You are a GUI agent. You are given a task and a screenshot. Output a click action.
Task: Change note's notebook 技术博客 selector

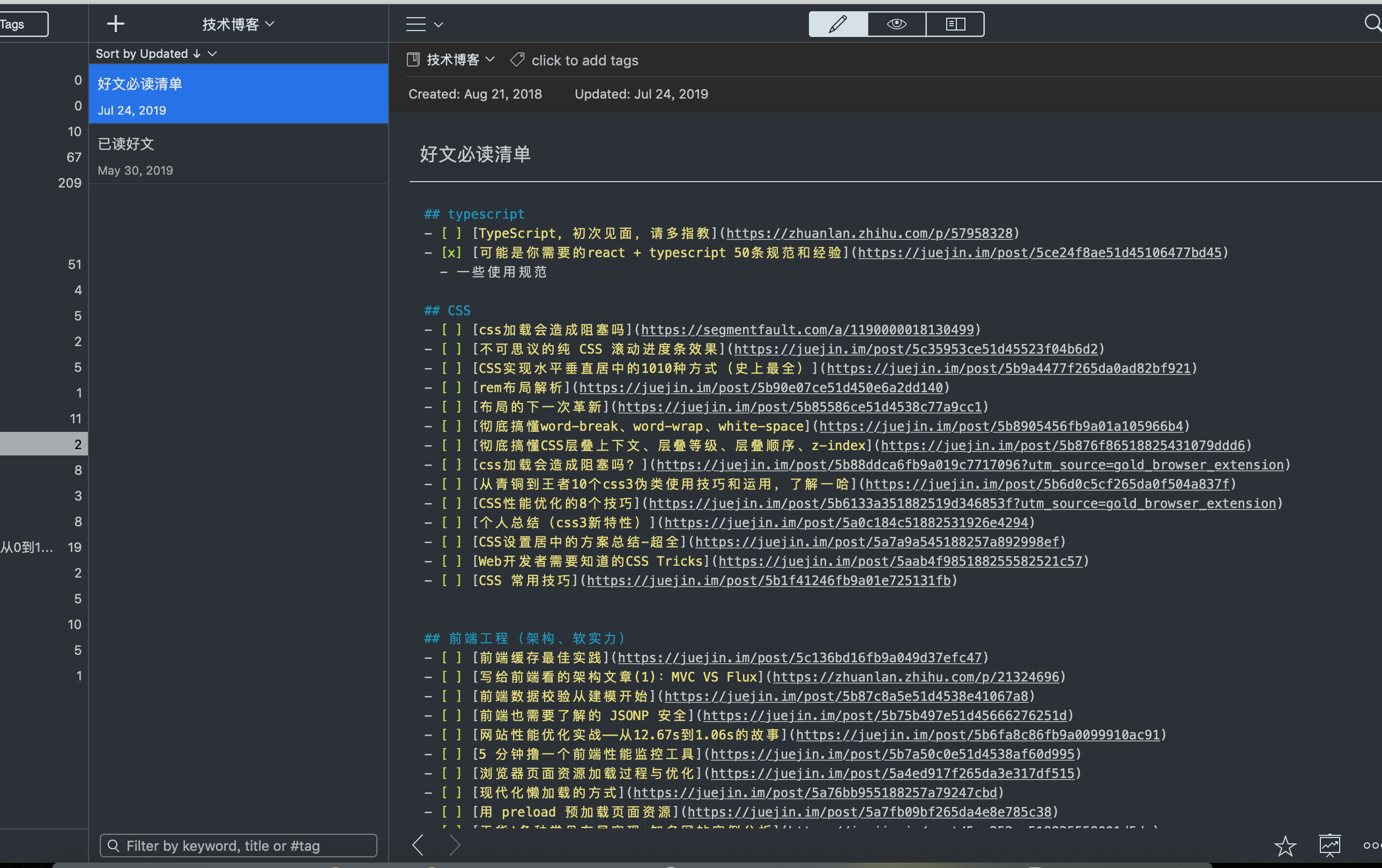click(x=458, y=59)
